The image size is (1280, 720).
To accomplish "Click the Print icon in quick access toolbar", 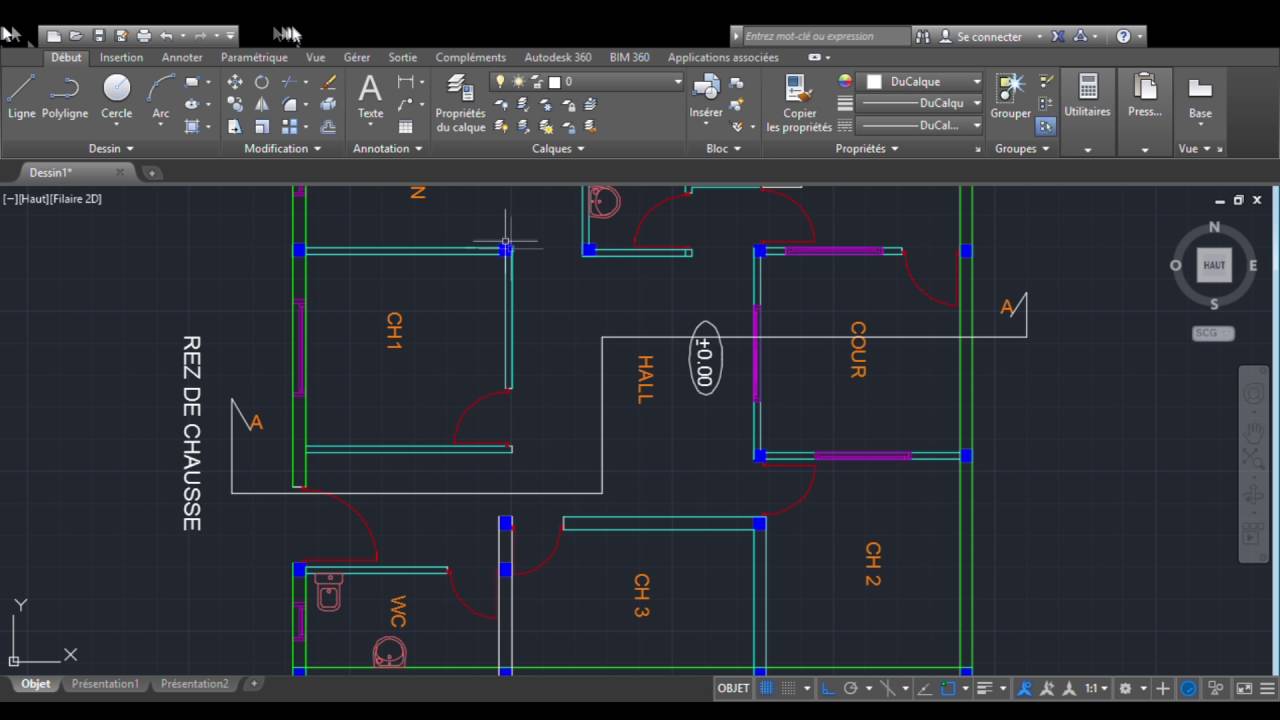I will click(144, 36).
